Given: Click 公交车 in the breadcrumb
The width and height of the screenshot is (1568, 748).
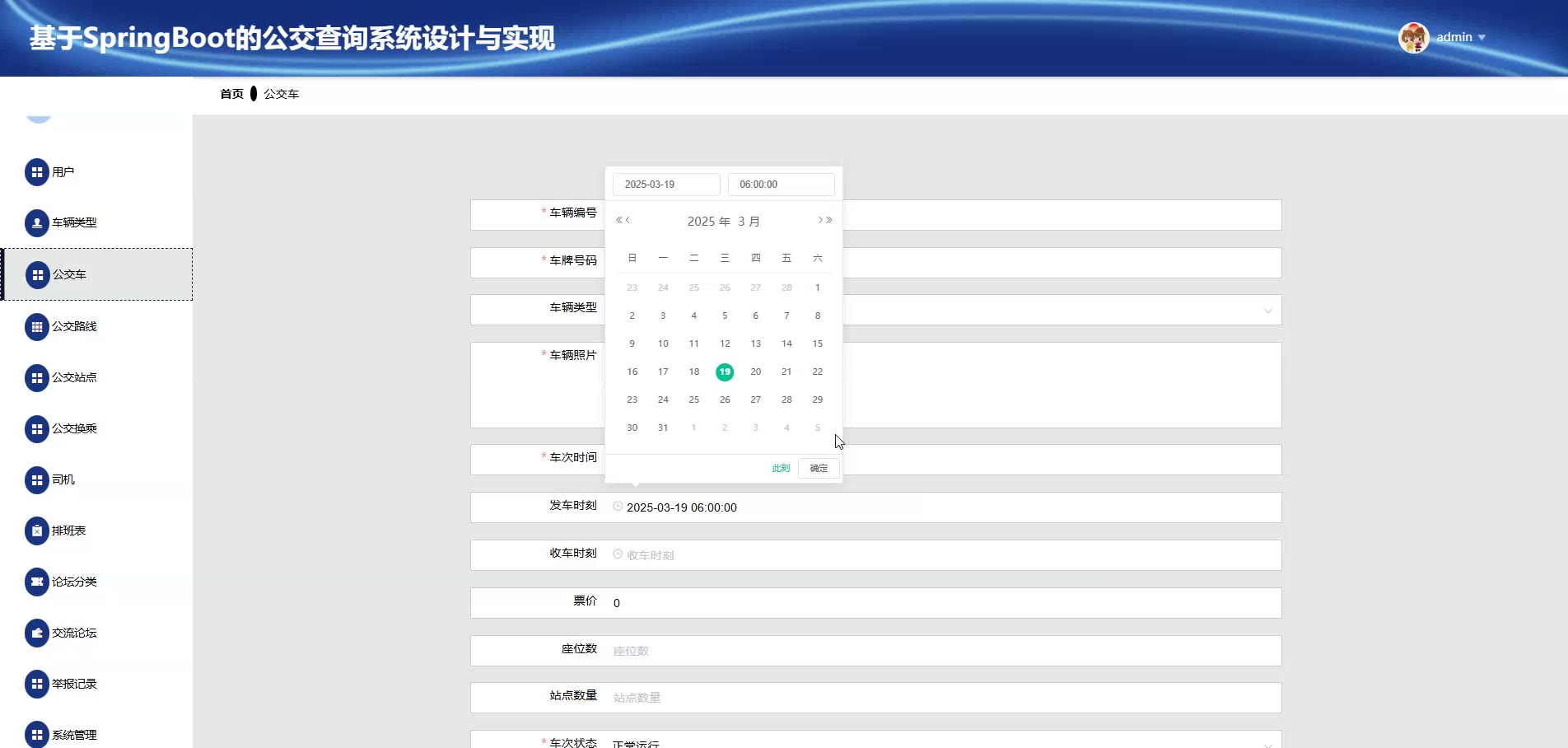Looking at the screenshot, I should (x=281, y=94).
